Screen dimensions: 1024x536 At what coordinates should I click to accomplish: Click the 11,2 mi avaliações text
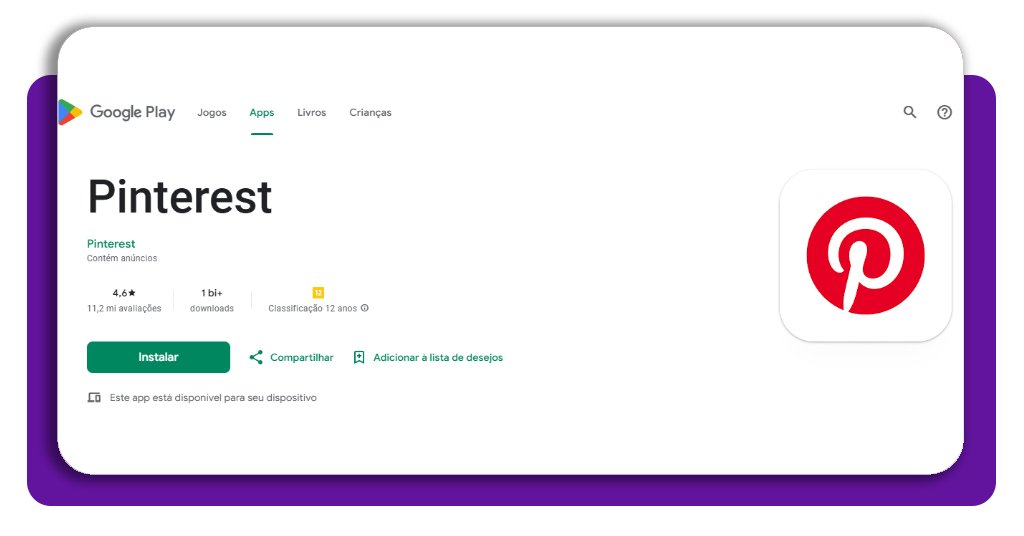tap(124, 308)
